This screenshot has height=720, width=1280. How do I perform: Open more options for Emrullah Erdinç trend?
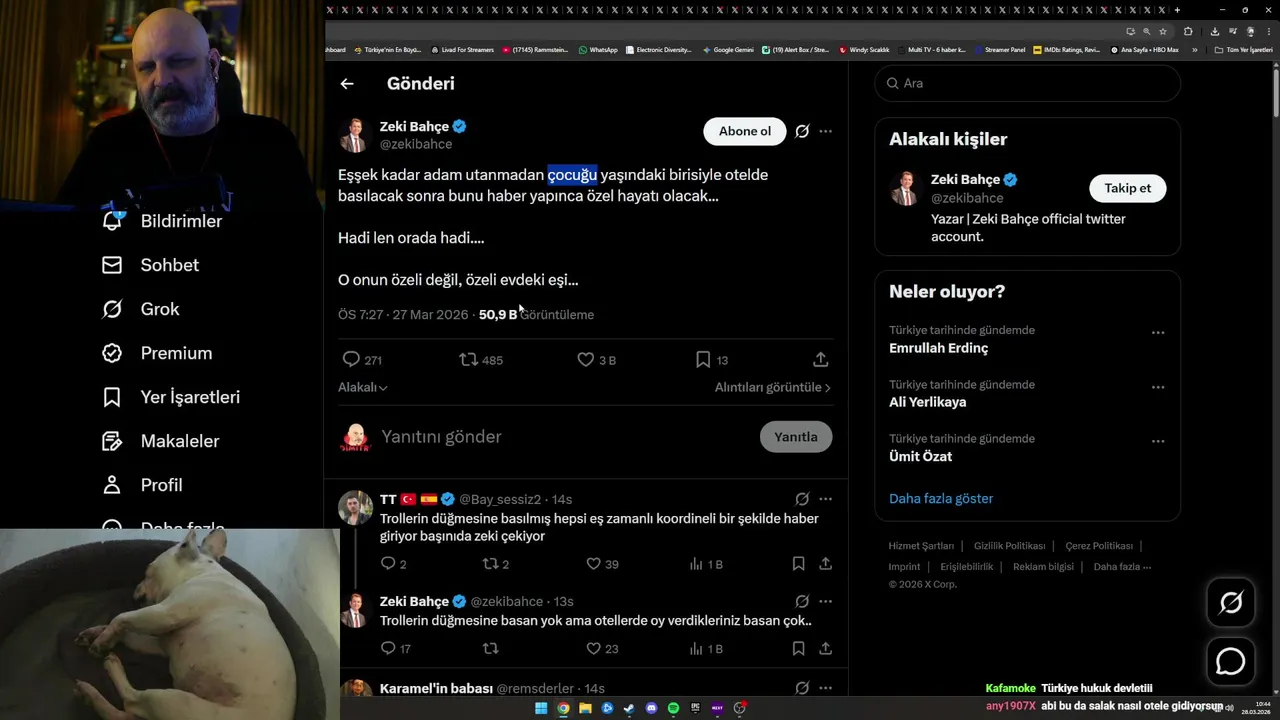[1158, 333]
